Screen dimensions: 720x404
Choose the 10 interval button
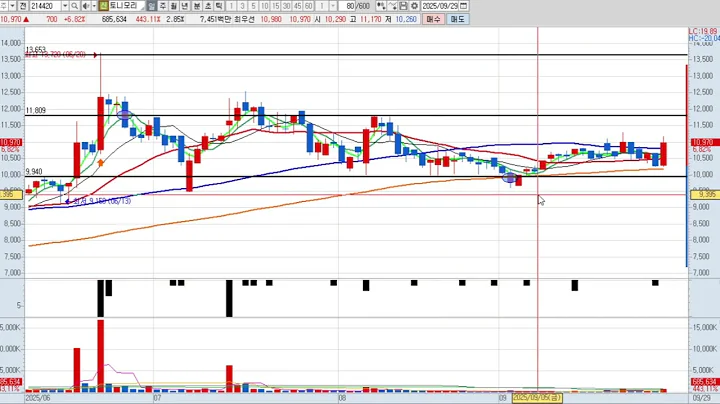click(264, 6)
